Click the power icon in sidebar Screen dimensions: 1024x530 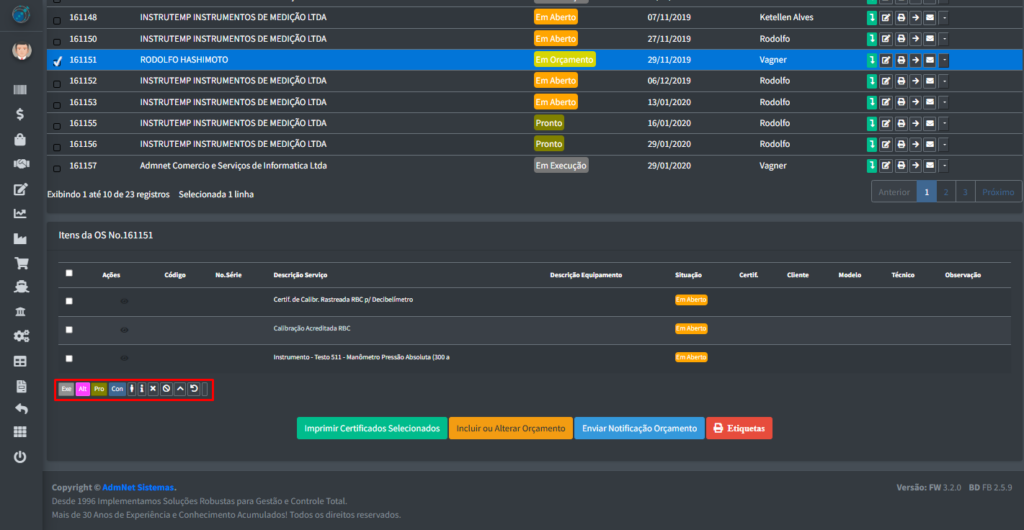[20, 456]
